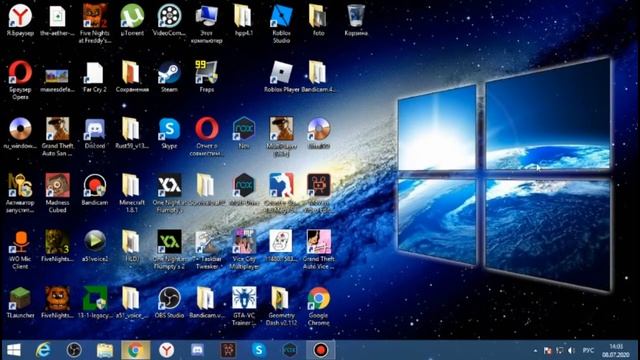This screenshot has height=360, width=640.
Task: Open the µTorrent desktop shortcut
Action: [x=132, y=20]
